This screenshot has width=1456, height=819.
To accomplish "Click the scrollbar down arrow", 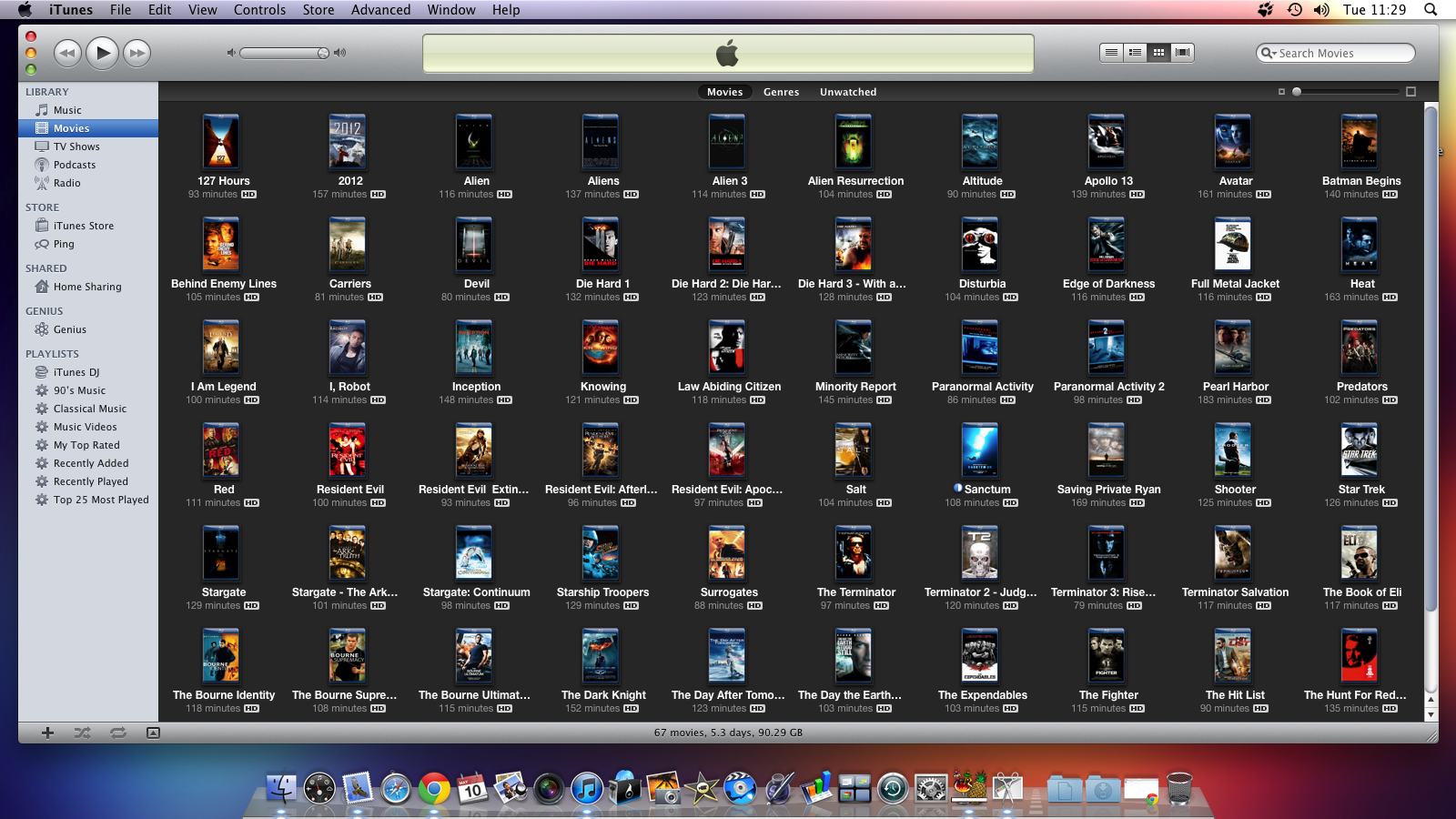I will coord(1431,715).
